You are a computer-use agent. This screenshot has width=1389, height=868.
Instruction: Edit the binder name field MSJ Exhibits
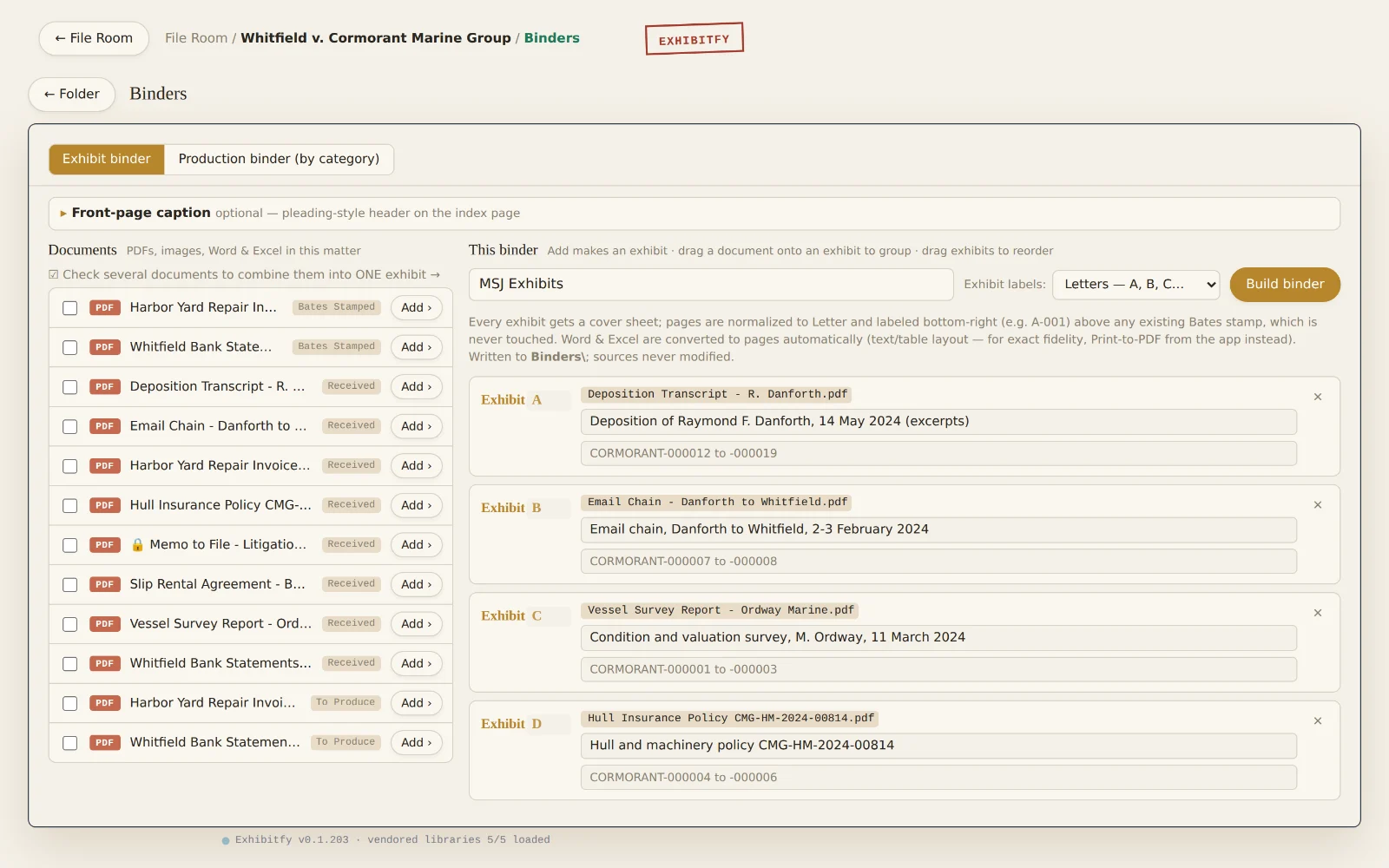[x=711, y=284]
